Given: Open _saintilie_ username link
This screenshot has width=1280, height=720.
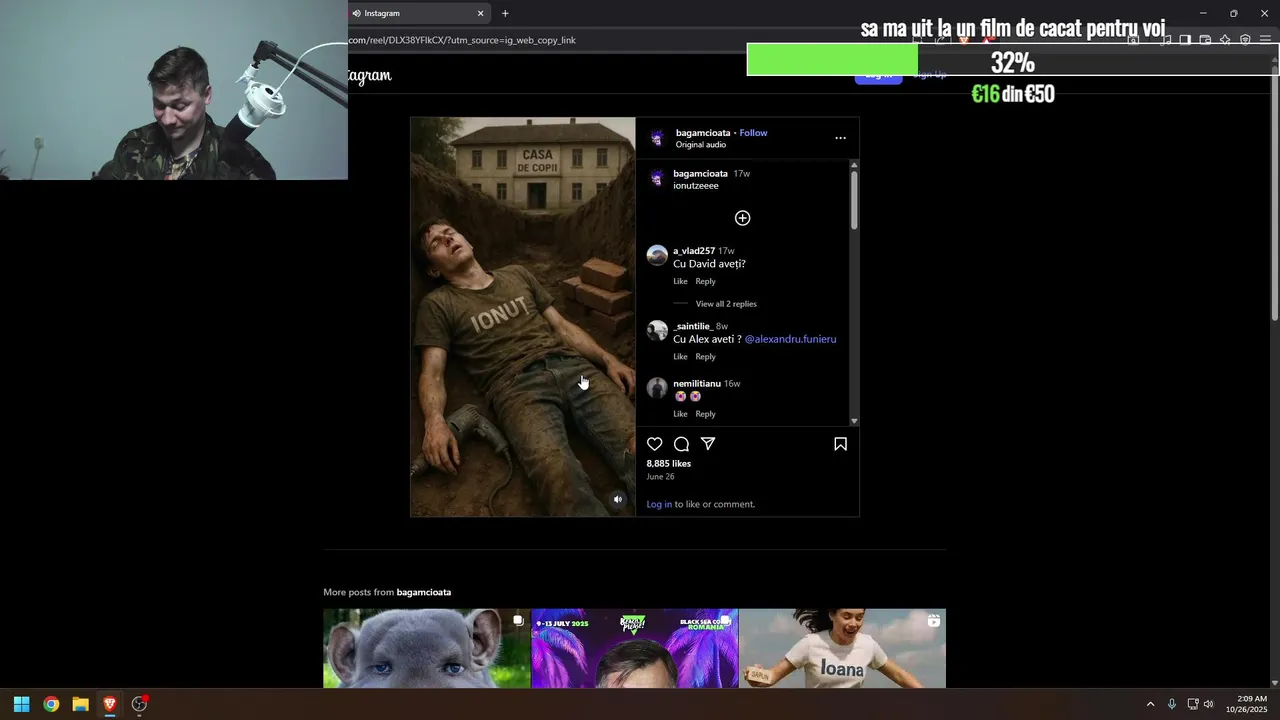Looking at the screenshot, I should pyautogui.click(x=692, y=326).
